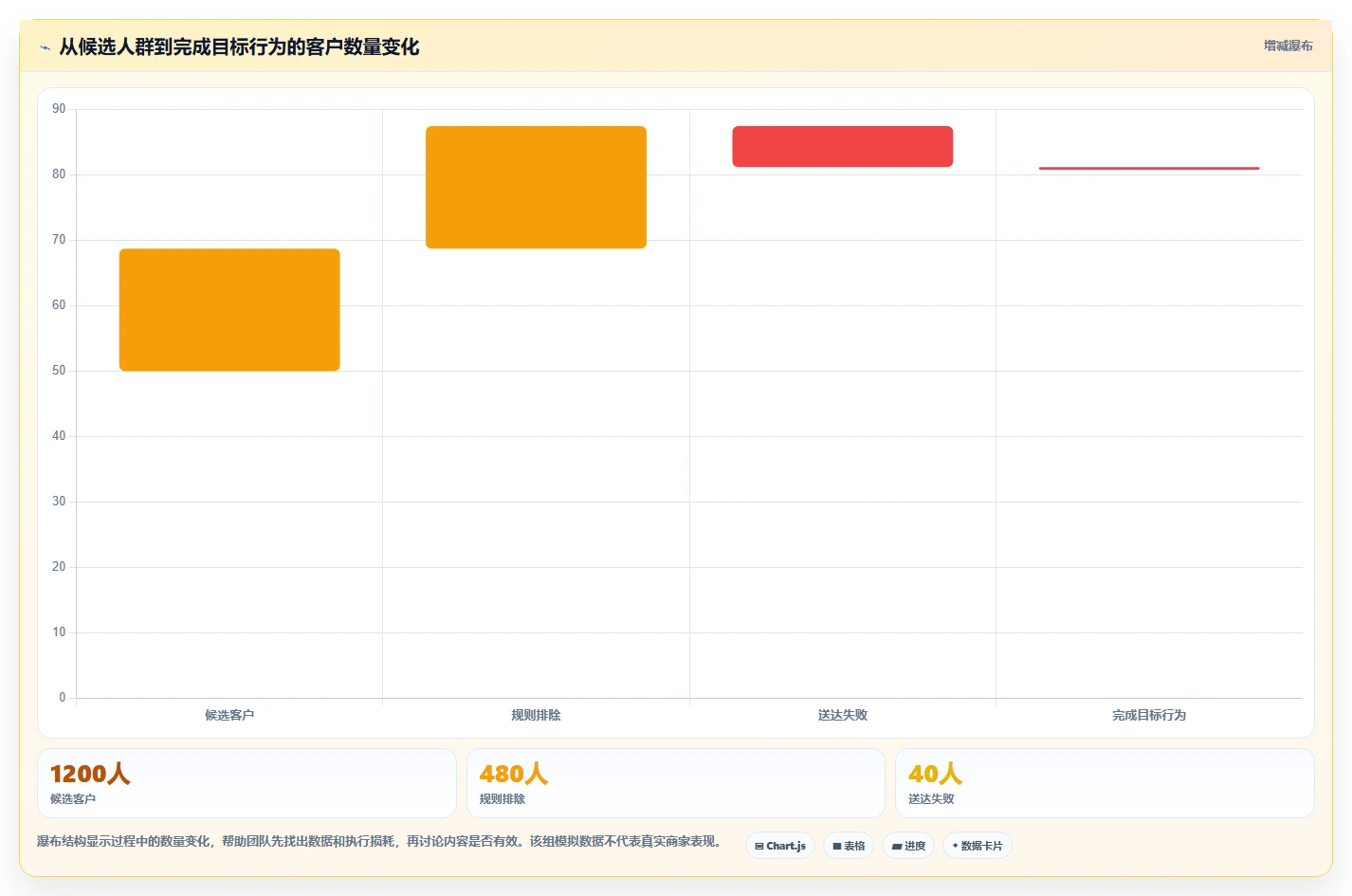This screenshot has height=896, width=1352.
Task: Click the y-axis value 70
Action: pyautogui.click(x=59, y=240)
